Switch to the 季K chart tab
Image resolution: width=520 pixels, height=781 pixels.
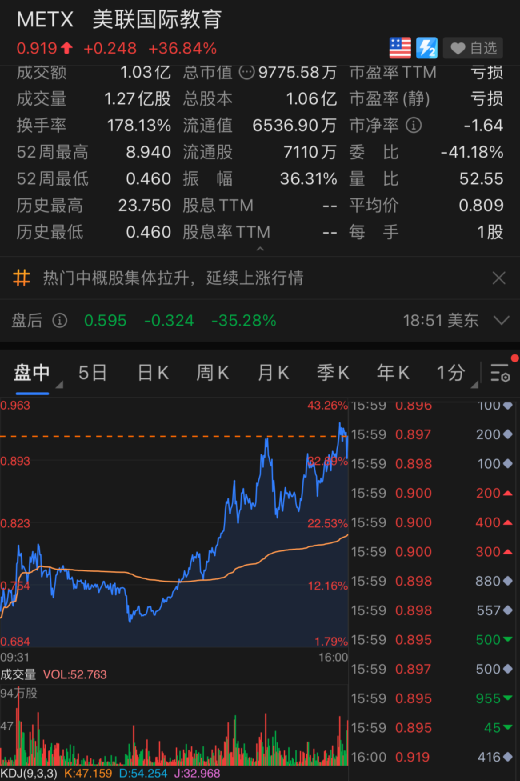pyautogui.click(x=333, y=373)
